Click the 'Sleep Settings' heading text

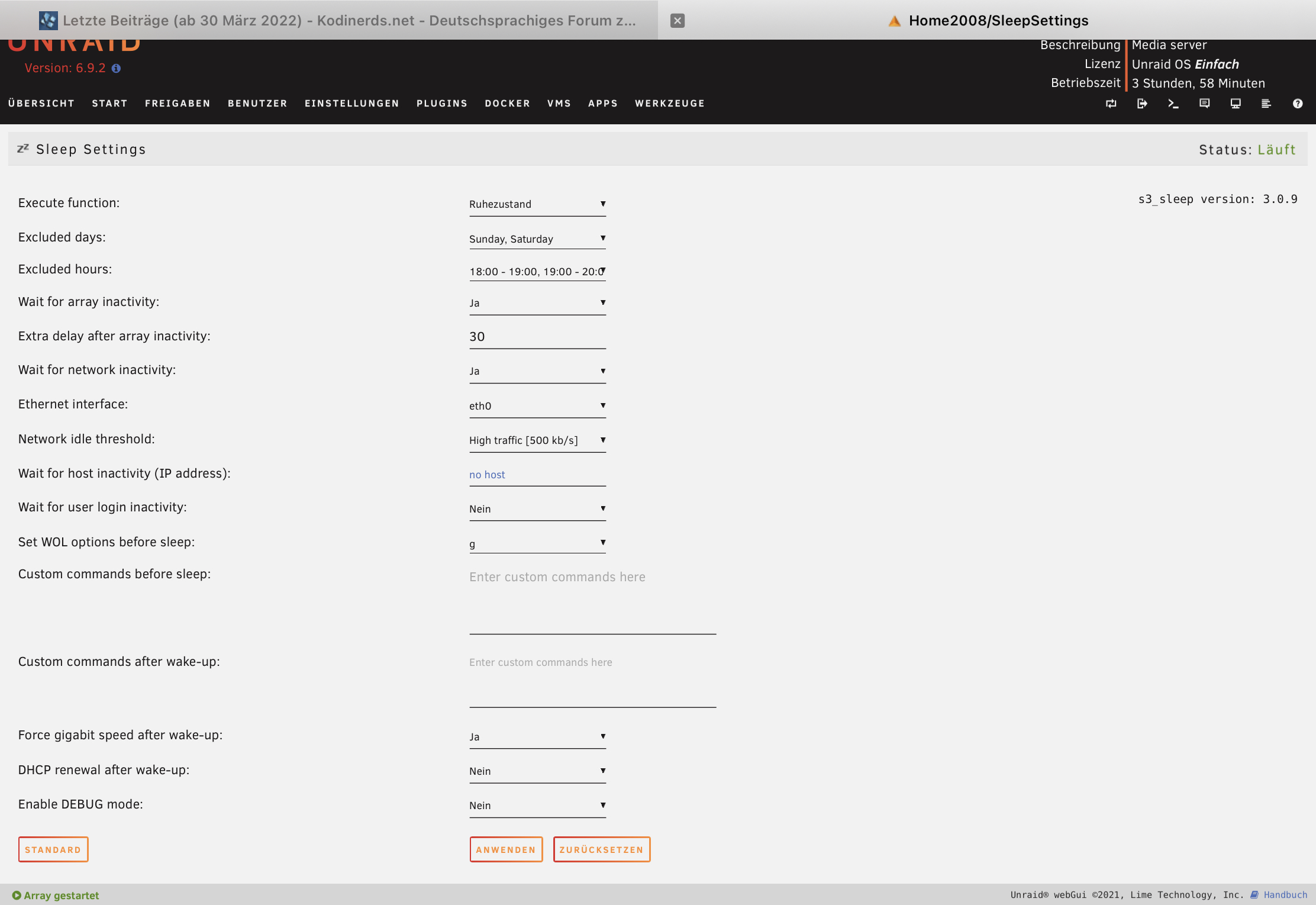click(x=91, y=149)
